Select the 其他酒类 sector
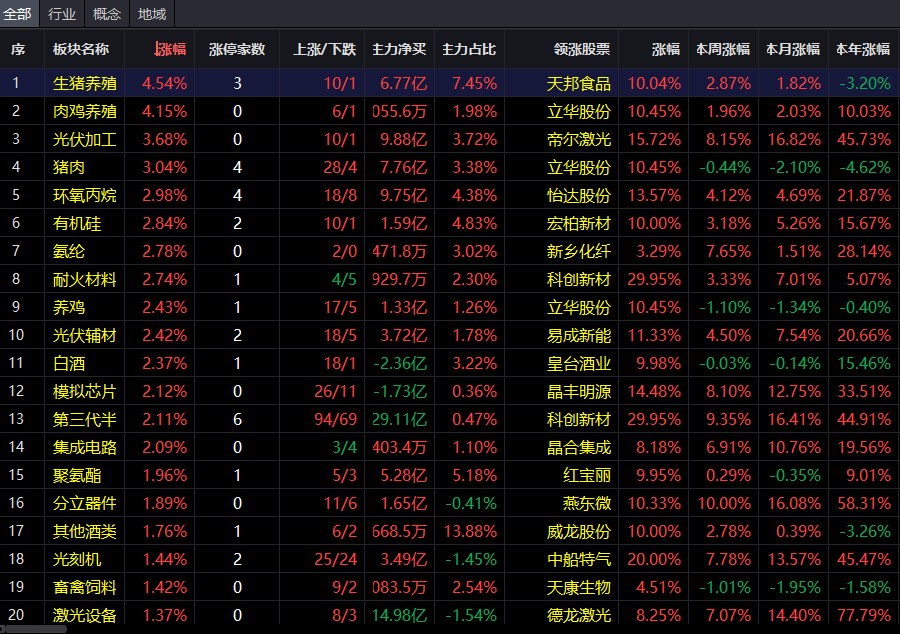The image size is (900, 634). pos(85,531)
